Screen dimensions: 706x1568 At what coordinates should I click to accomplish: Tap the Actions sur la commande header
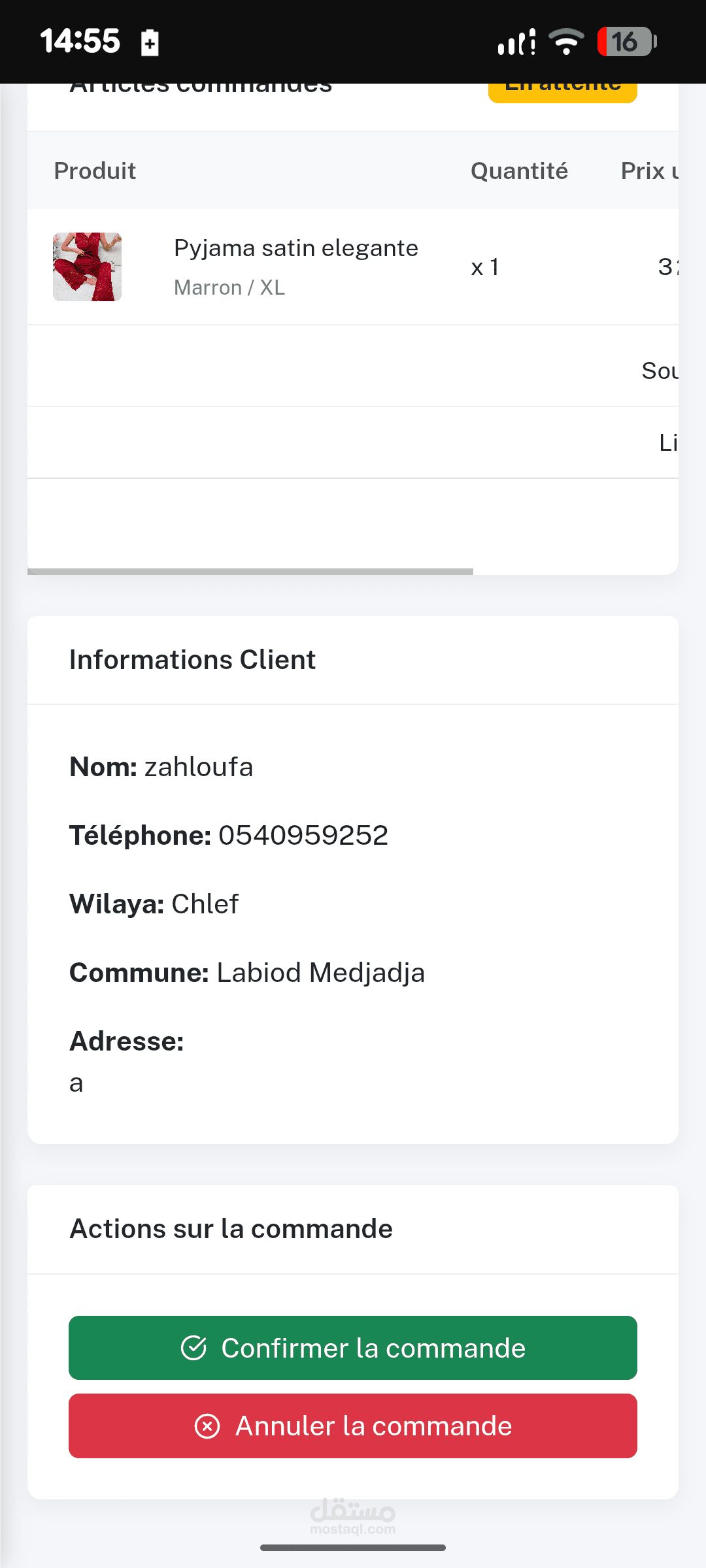(x=231, y=1229)
